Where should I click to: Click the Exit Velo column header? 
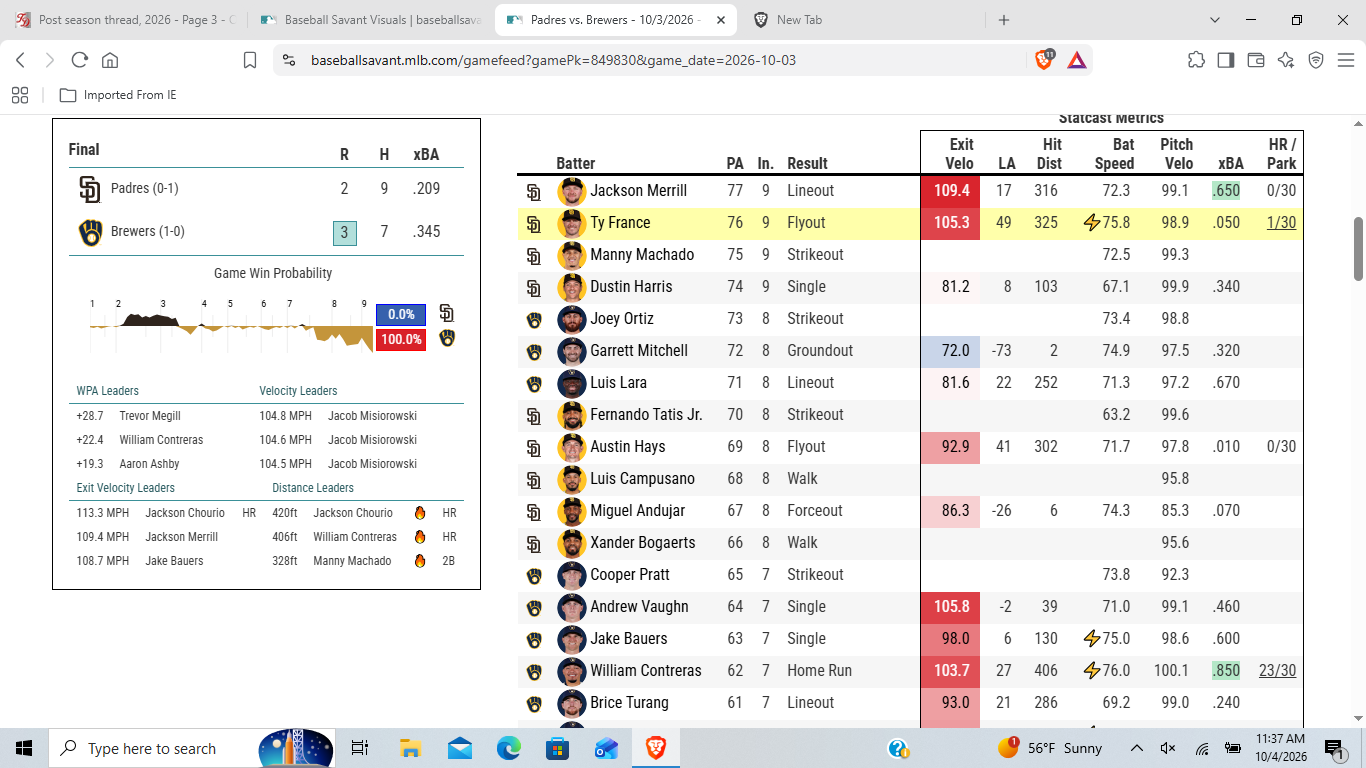(960, 154)
